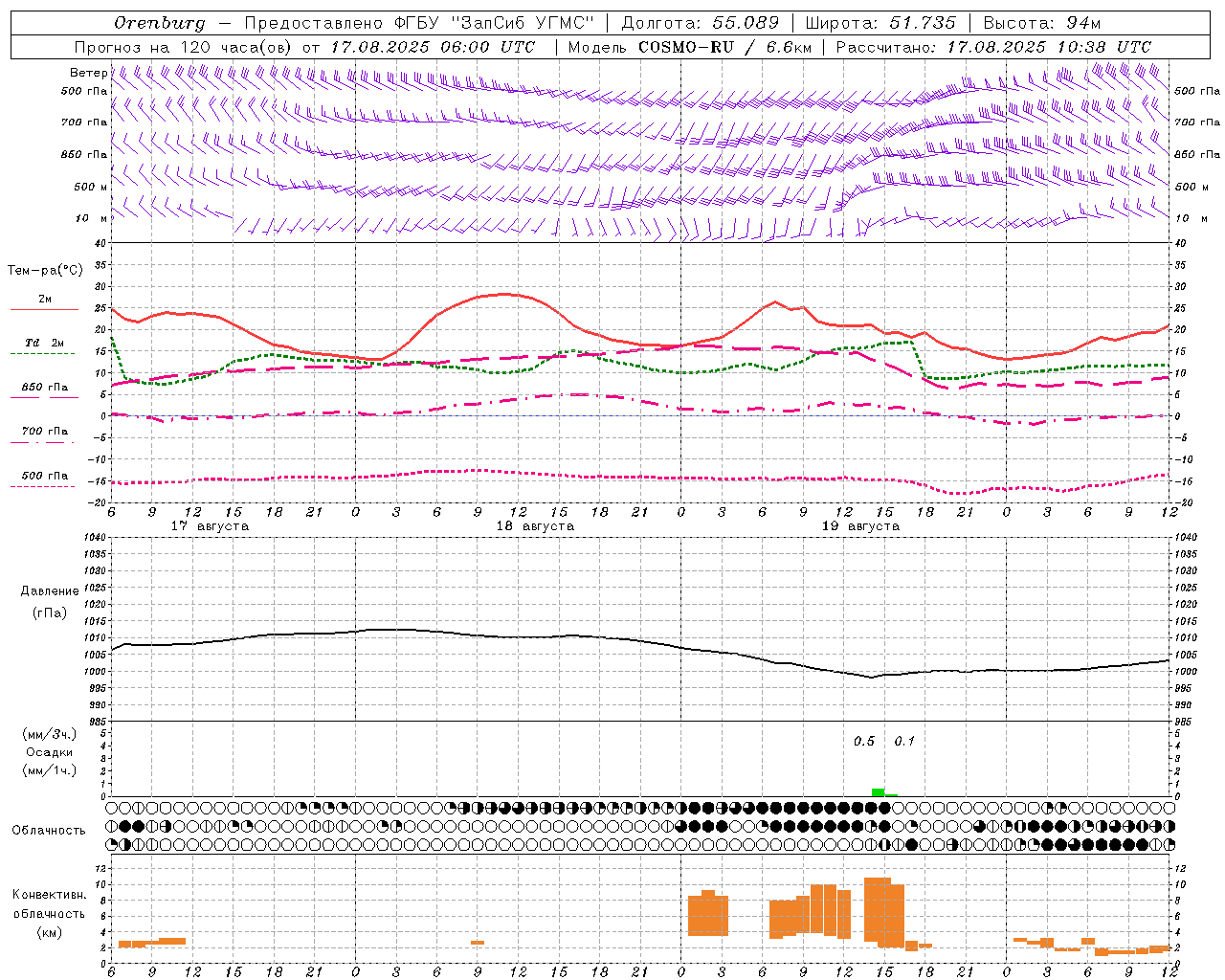Click the calculation time 17.08.2025 10:38 UTC

[1050, 47]
